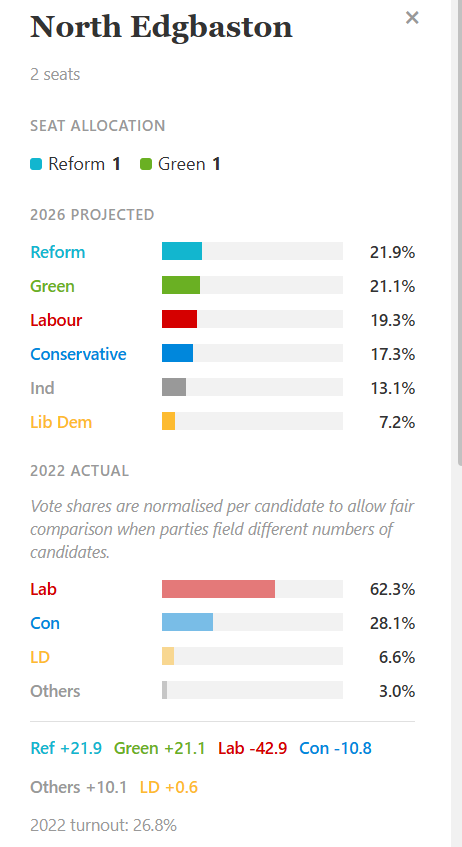Click the Reform party label in projections
This screenshot has width=462, height=847.
(x=58, y=252)
